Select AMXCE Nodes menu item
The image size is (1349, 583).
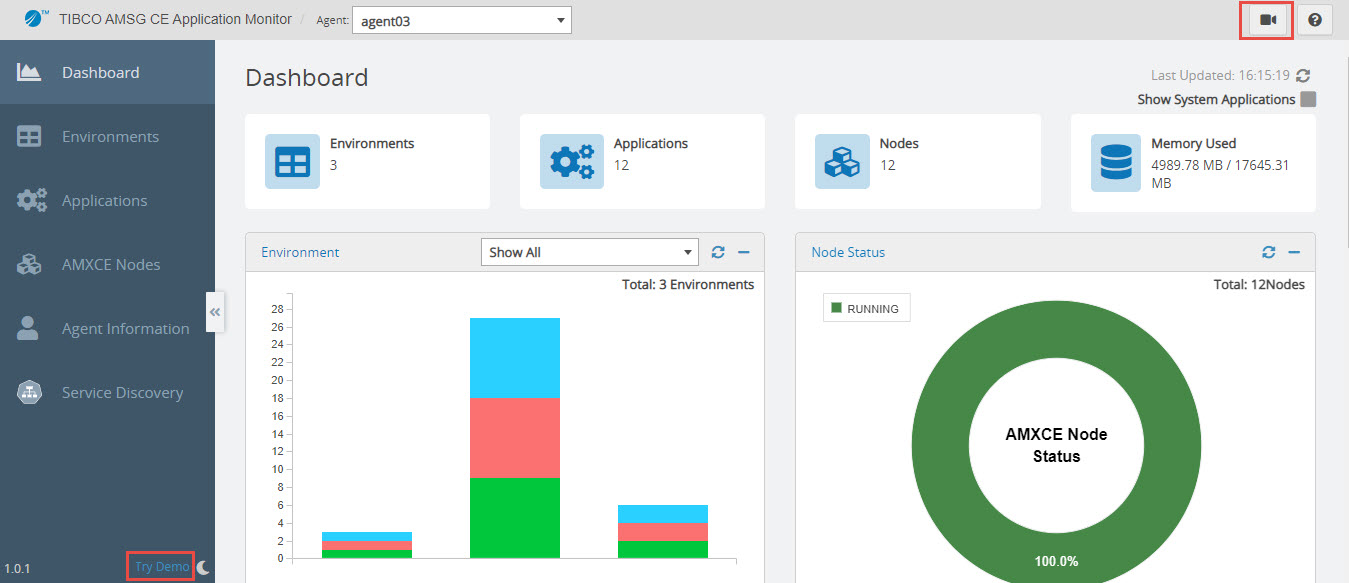point(107,264)
